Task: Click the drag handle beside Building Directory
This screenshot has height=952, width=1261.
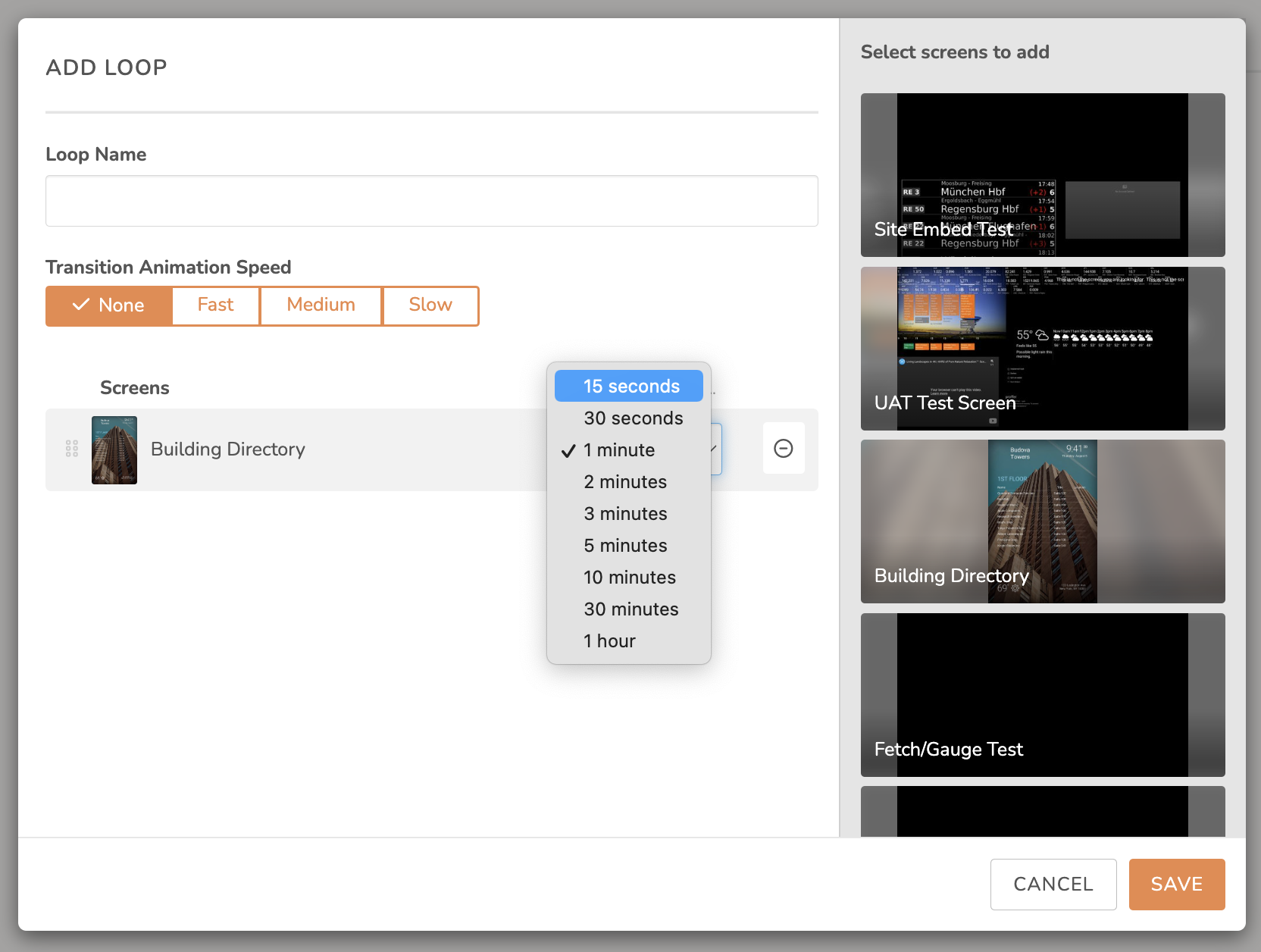Action: coord(72,449)
